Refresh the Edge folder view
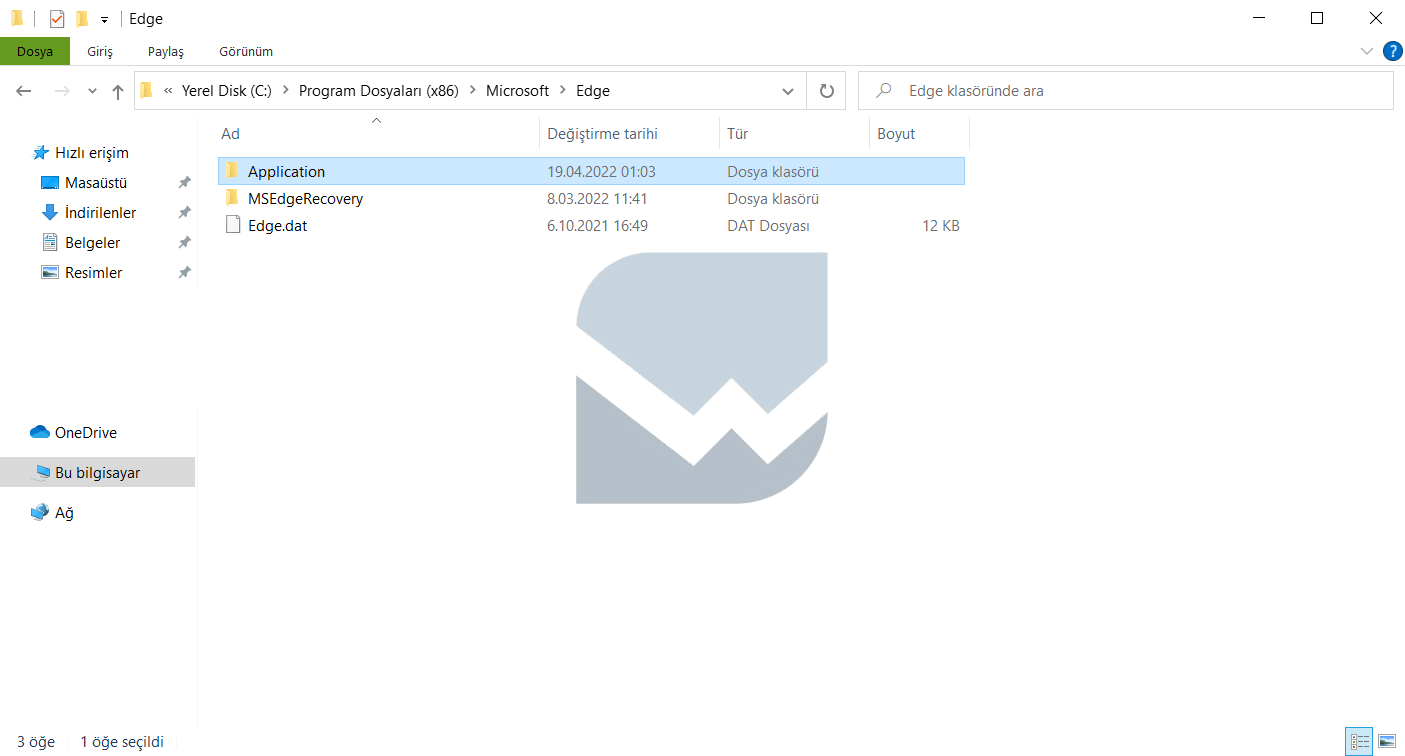 (x=826, y=91)
